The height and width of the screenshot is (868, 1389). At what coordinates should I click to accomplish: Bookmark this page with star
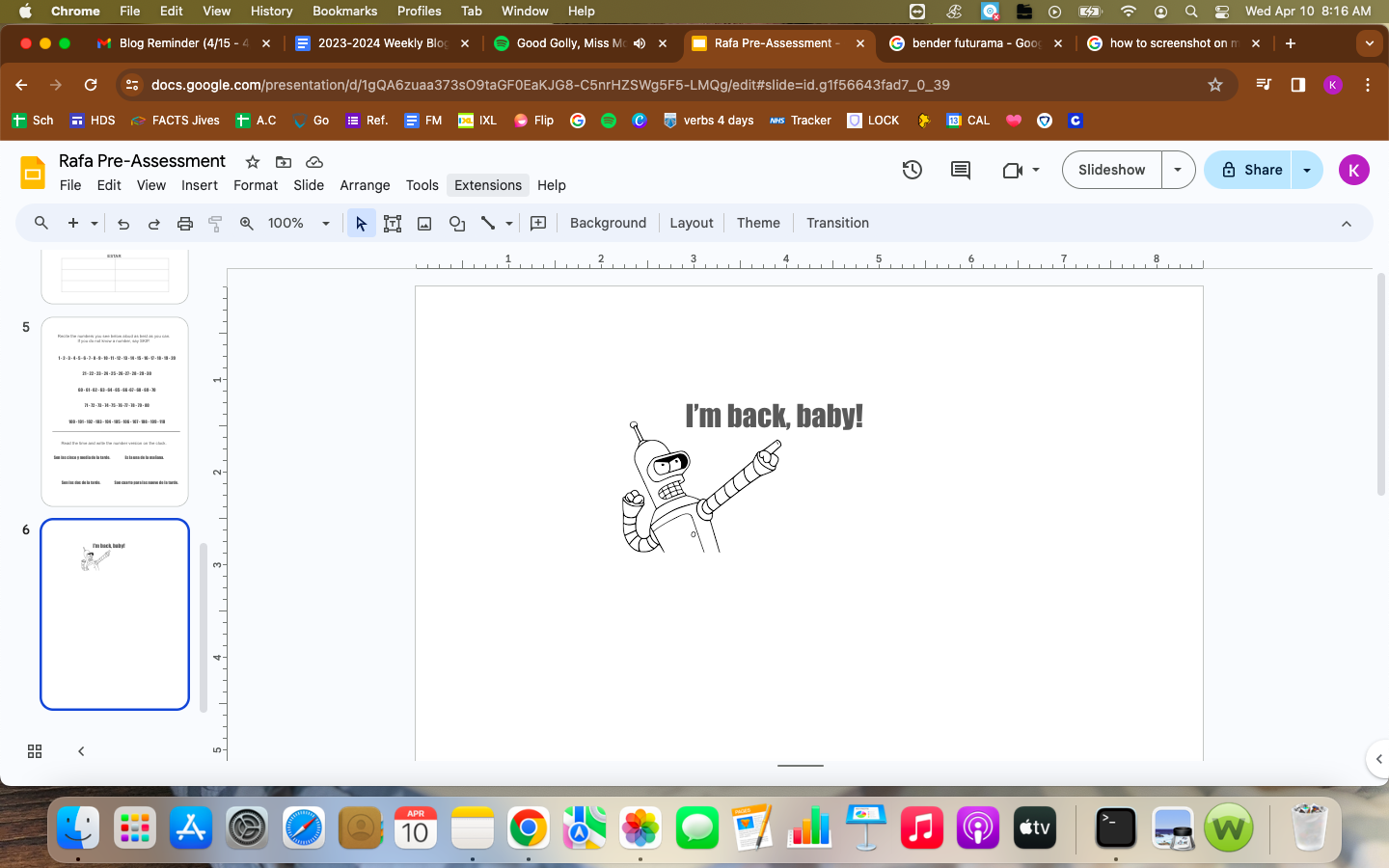click(x=1215, y=85)
